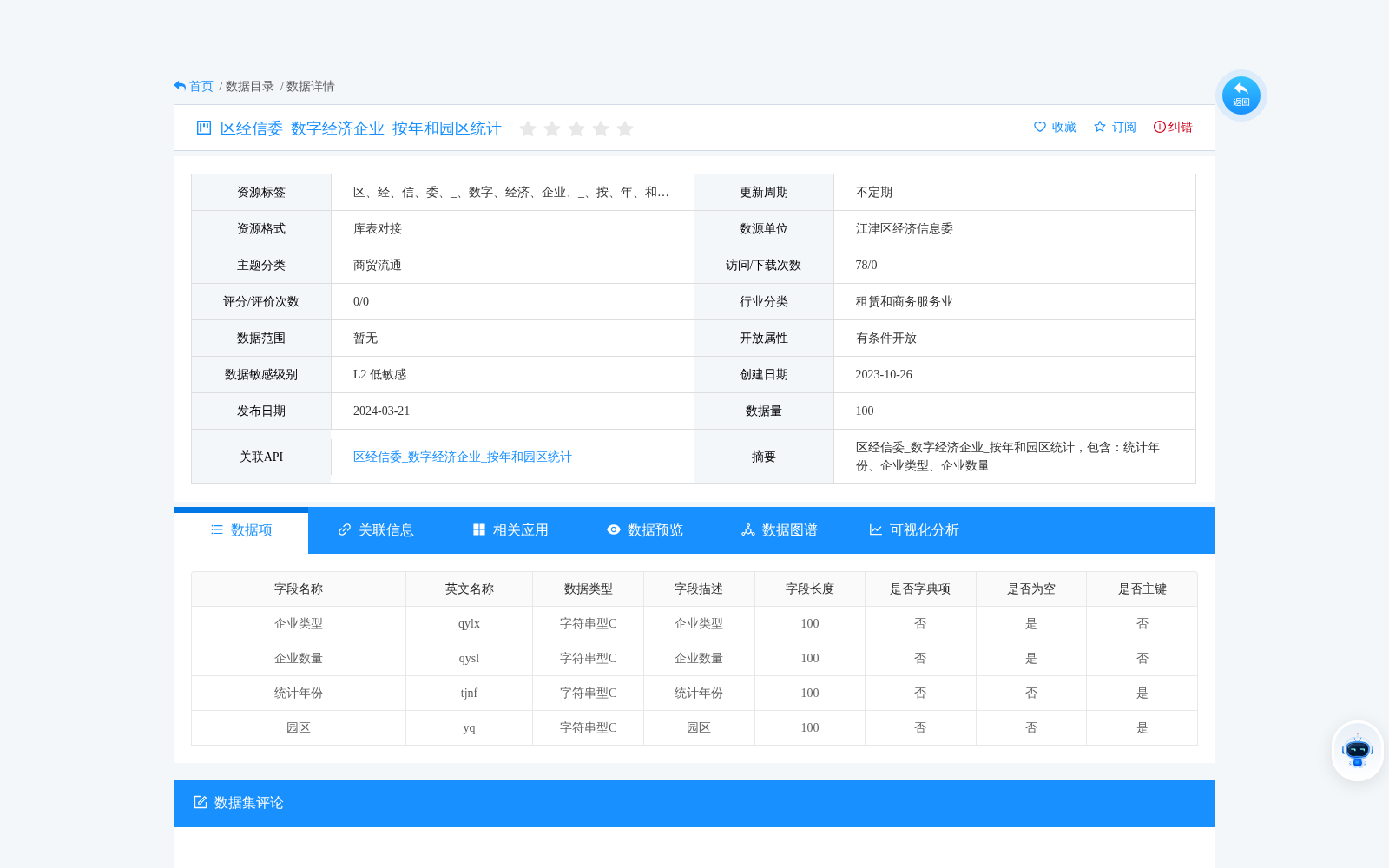
Task: Click the 是否主键 column header
Action: [x=1142, y=589]
